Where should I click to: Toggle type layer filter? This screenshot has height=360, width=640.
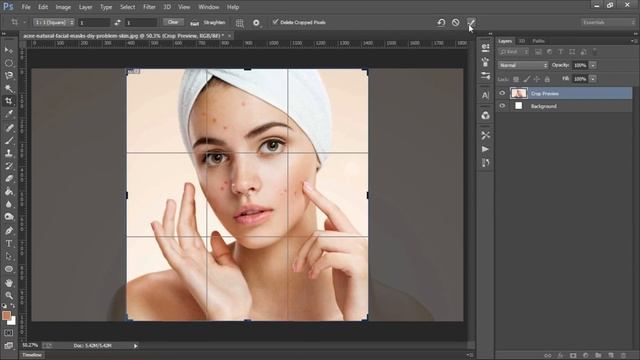560,52
